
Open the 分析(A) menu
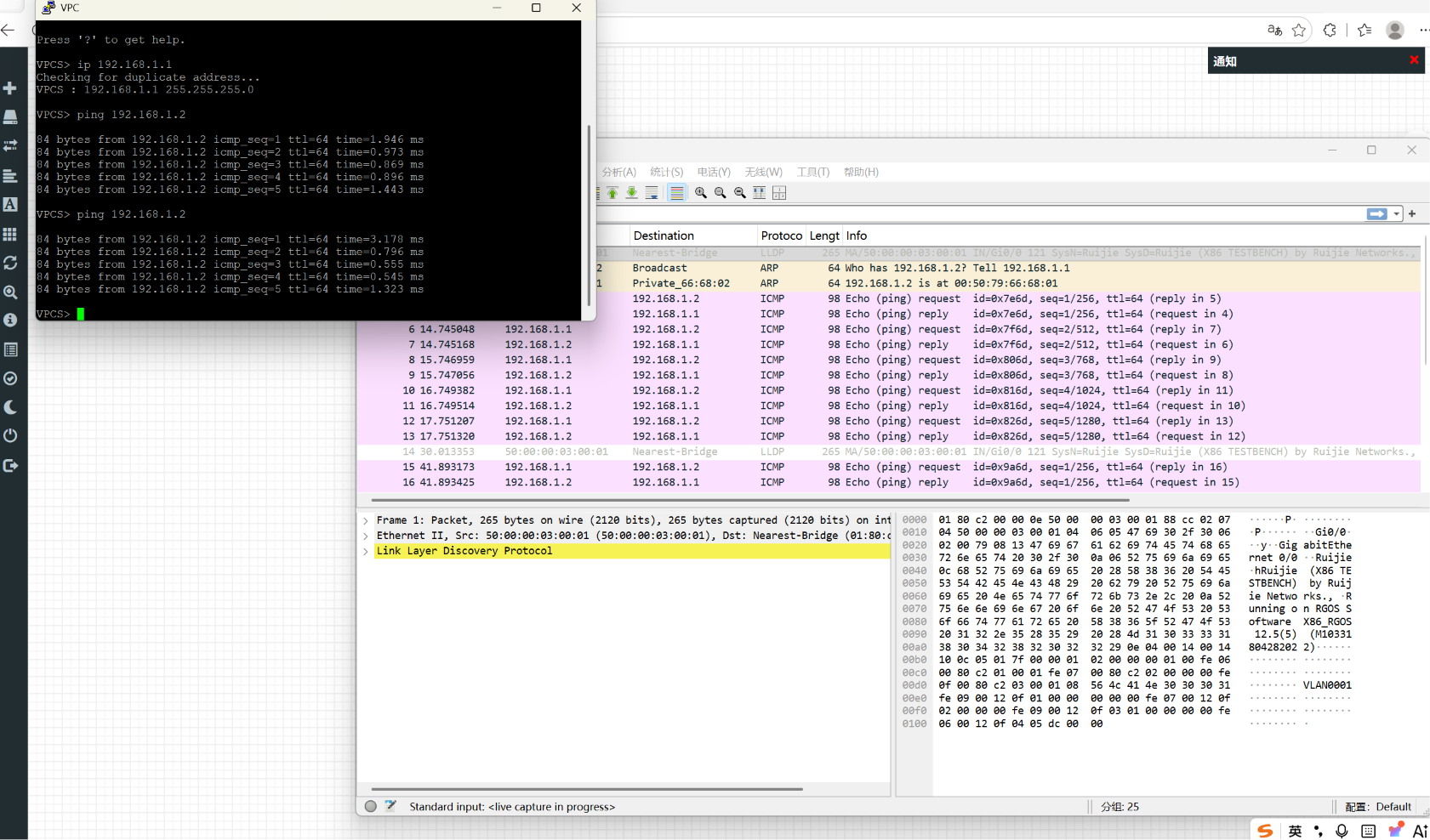pyautogui.click(x=618, y=172)
